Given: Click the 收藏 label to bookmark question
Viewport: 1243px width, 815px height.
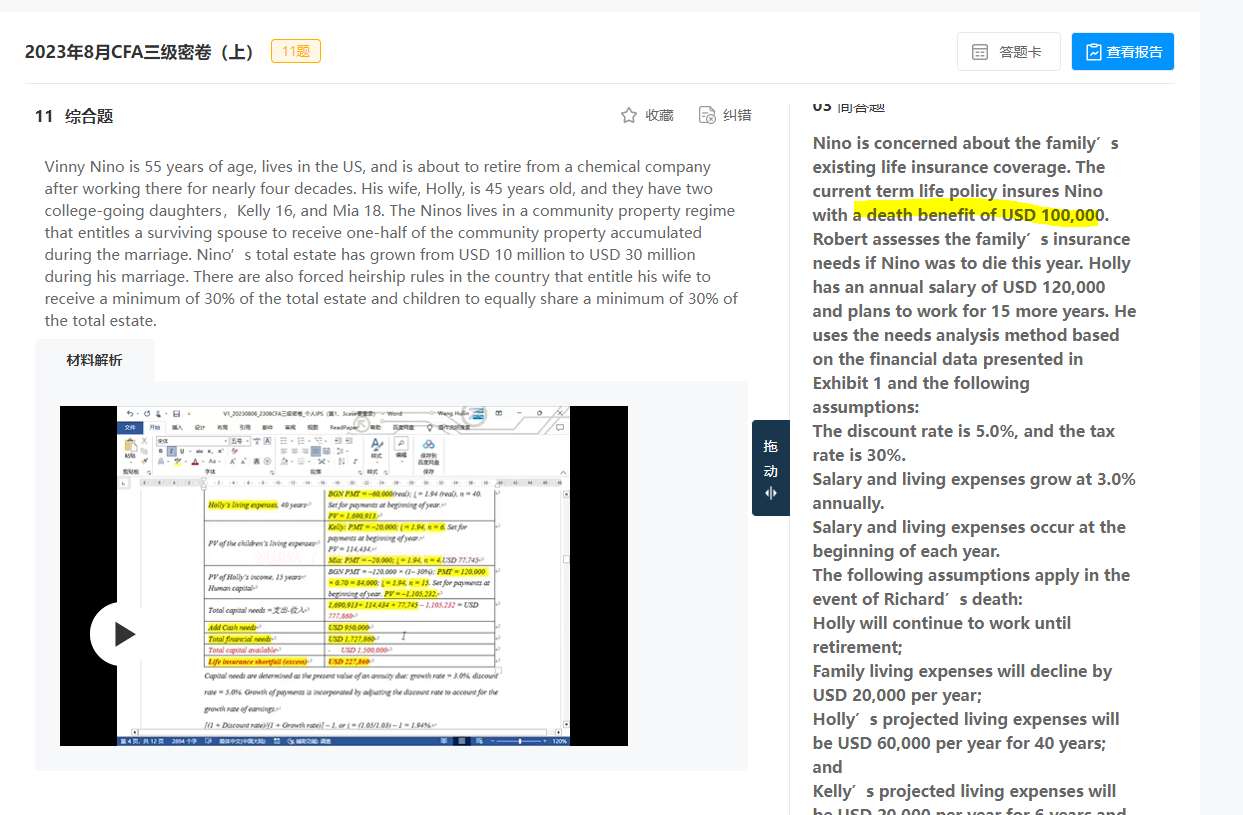Looking at the screenshot, I should pos(659,116).
